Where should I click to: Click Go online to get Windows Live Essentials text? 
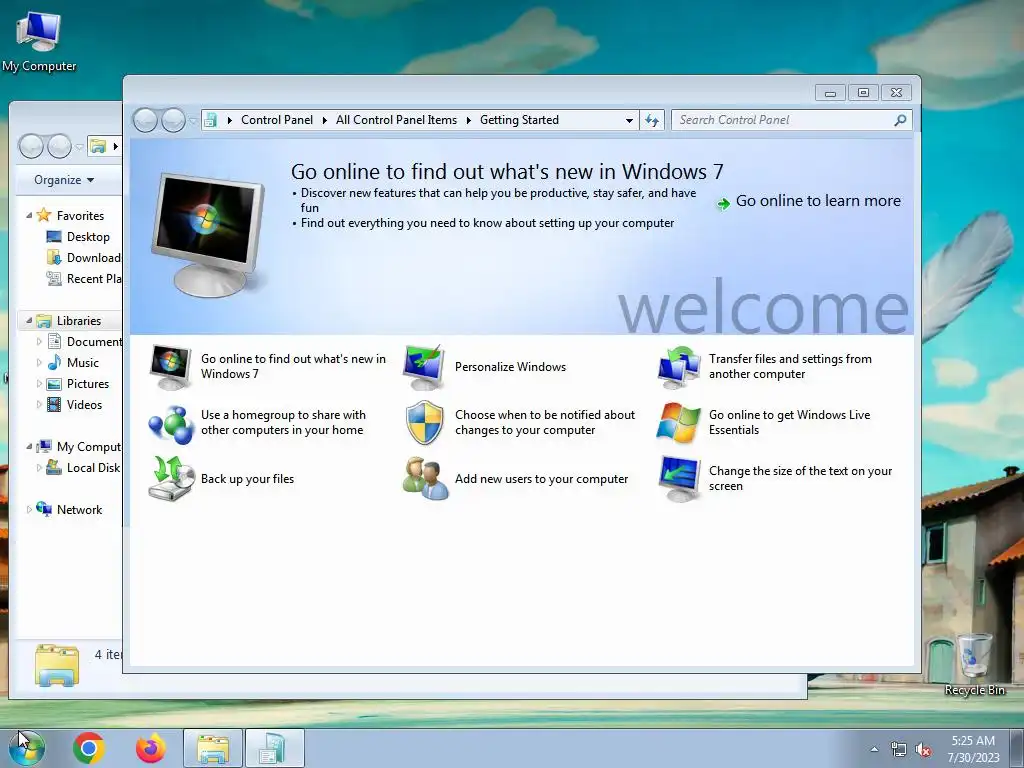tap(790, 423)
